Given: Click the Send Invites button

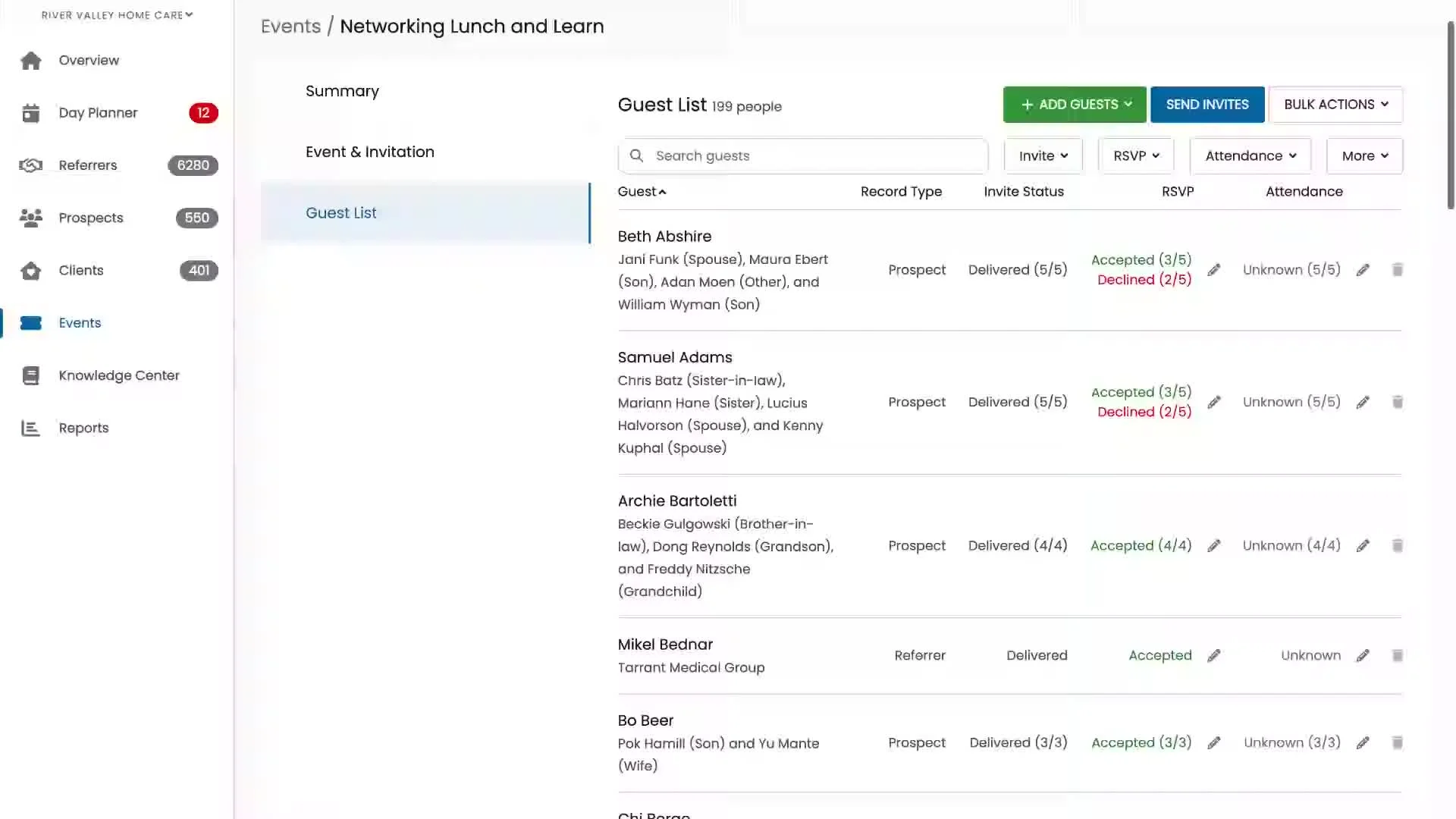Looking at the screenshot, I should [x=1207, y=105].
